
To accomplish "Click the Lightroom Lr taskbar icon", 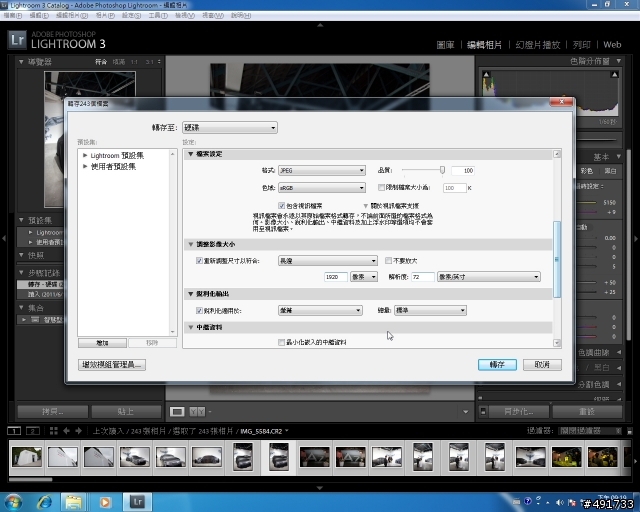I will click(x=137, y=502).
